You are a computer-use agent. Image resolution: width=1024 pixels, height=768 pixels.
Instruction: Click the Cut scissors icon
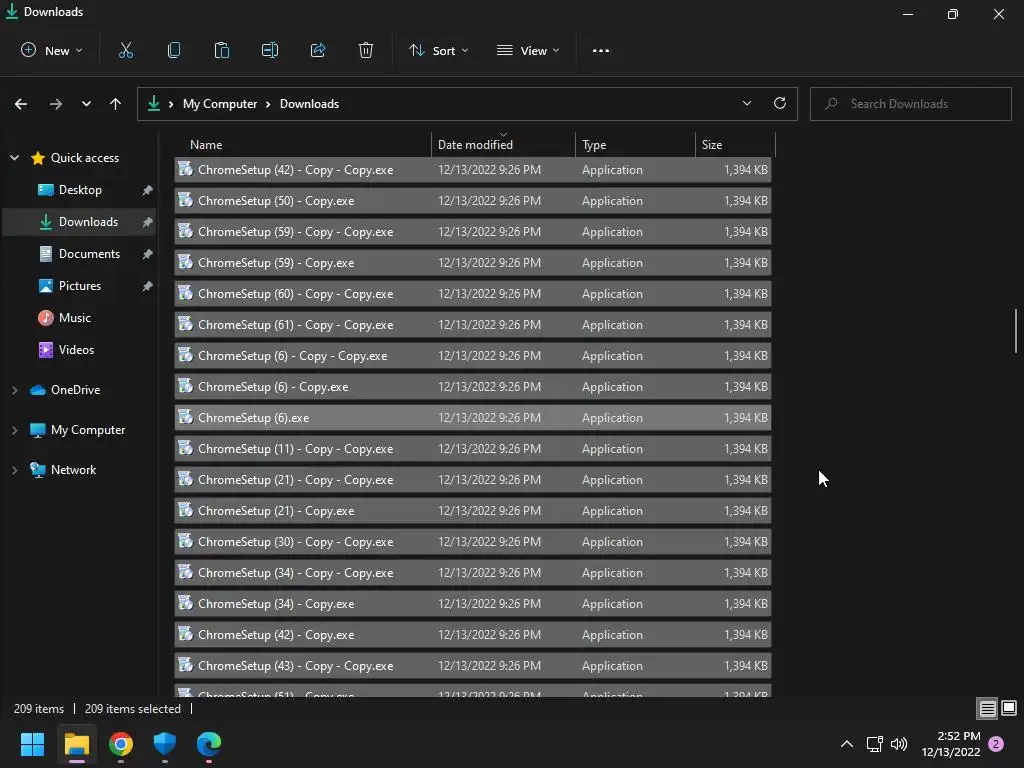125,50
